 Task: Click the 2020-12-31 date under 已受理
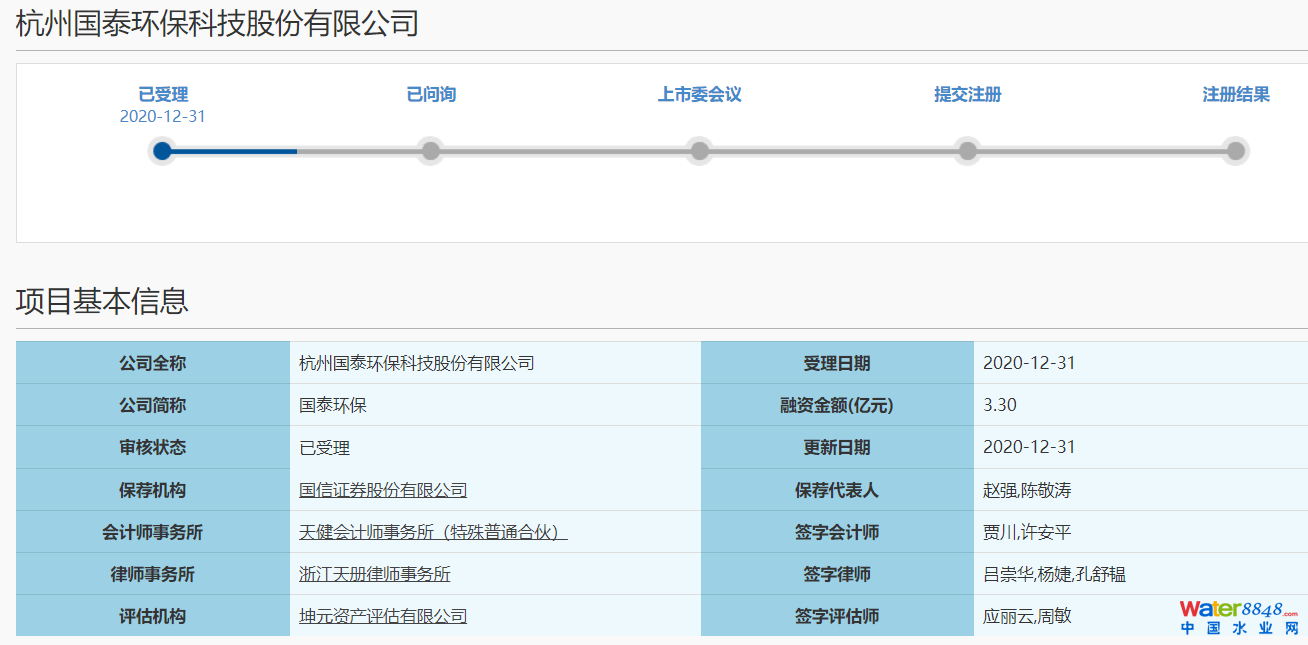click(x=163, y=116)
